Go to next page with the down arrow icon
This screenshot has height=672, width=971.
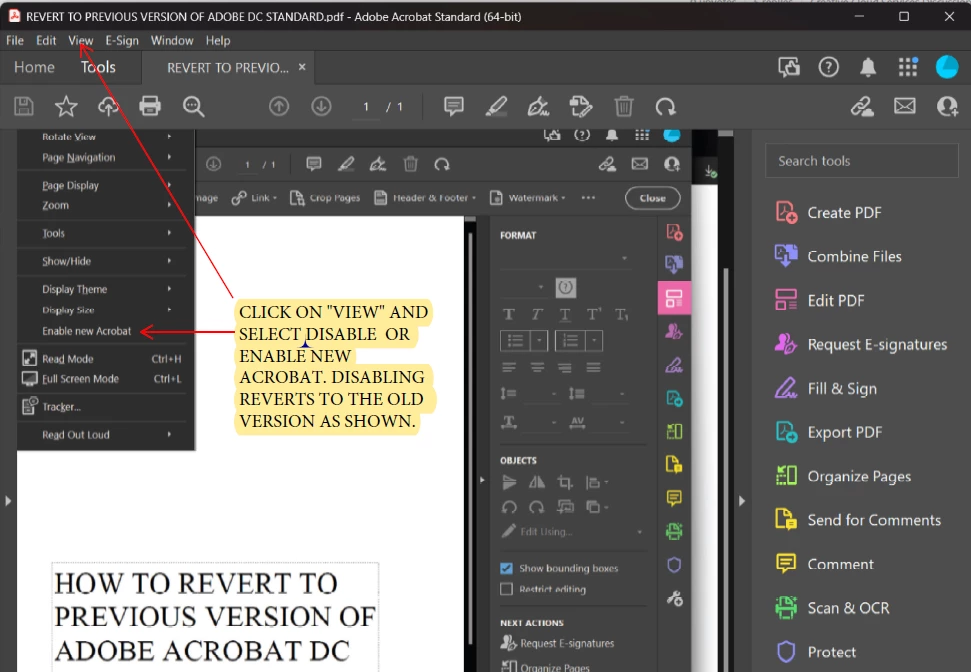pyautogui.click(x=321, y=107)
